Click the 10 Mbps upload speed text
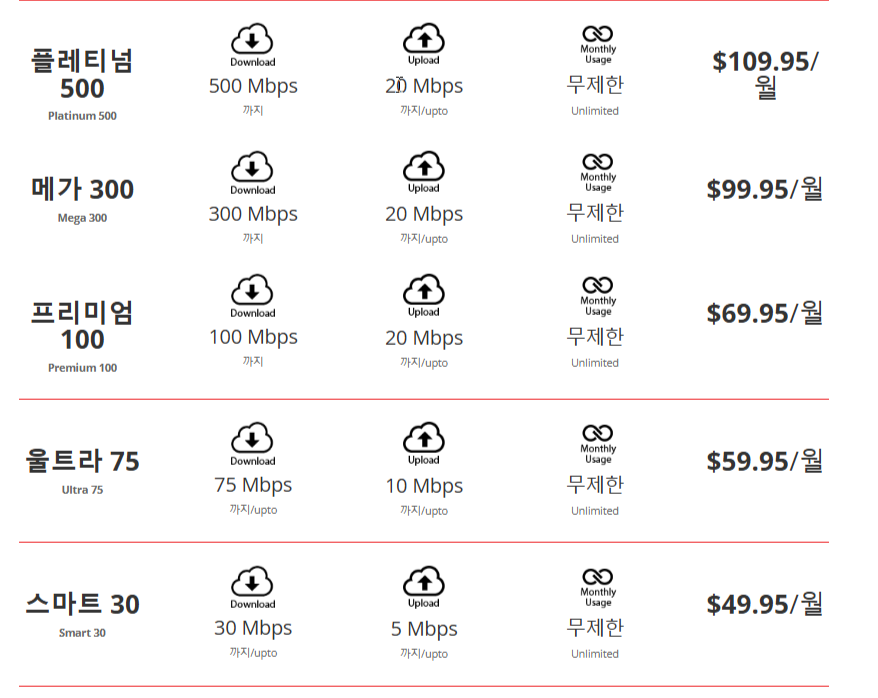The width and height of the screenshot is (878, 698). pyautogui.click(x=424, y=486)
